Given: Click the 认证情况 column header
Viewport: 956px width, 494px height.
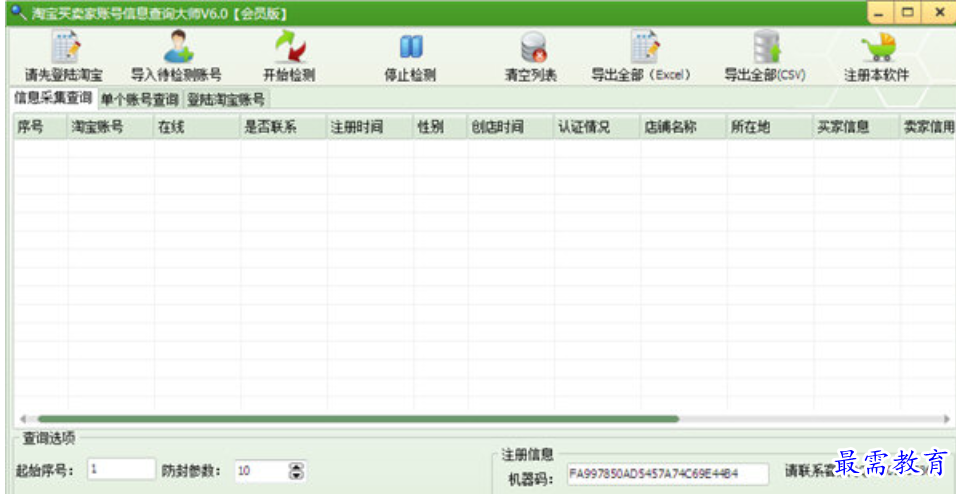Looking at the screenshot, I should point(597,127).
